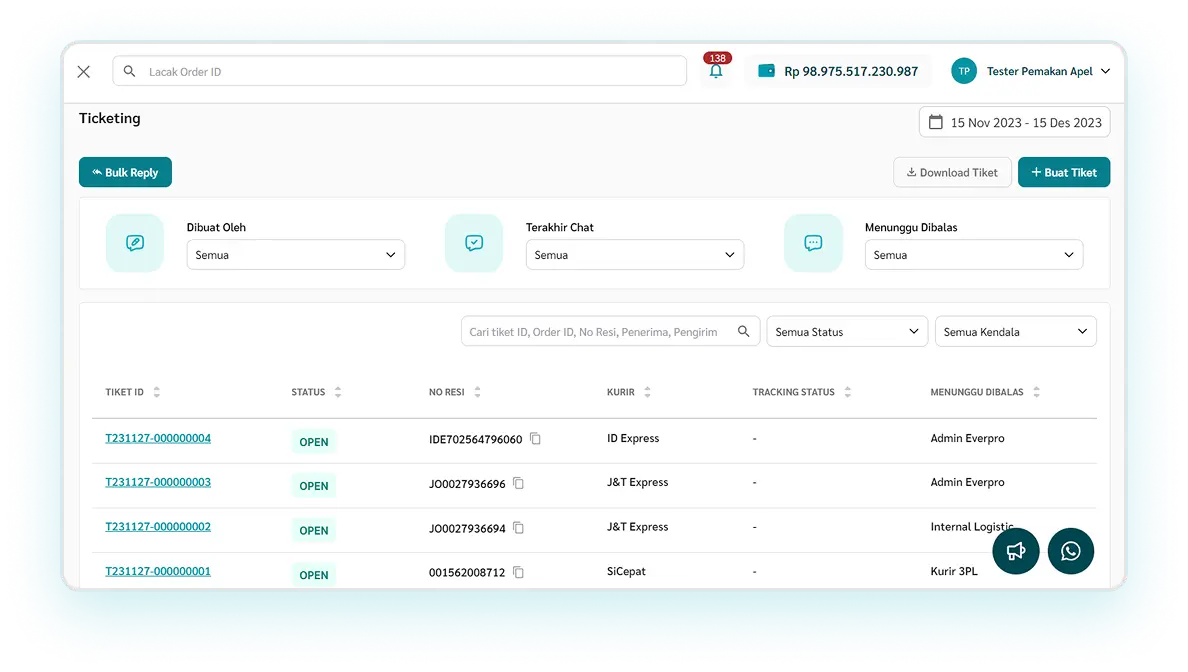Expand the Menunggu Dibalas filter dropdown
The height and width of the screenshot is (672, 1188).
[973, 255]
